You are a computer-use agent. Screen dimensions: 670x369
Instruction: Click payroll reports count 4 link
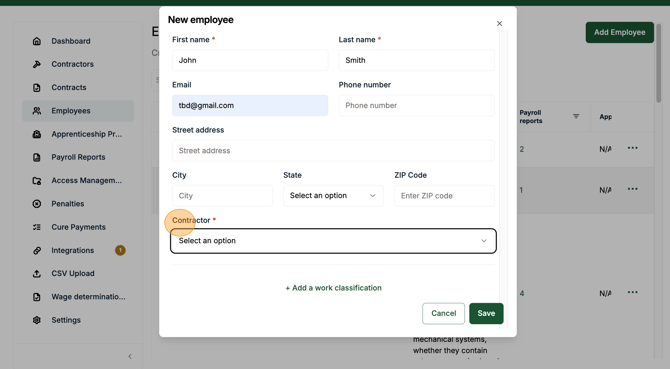click(x=522, y=293)
